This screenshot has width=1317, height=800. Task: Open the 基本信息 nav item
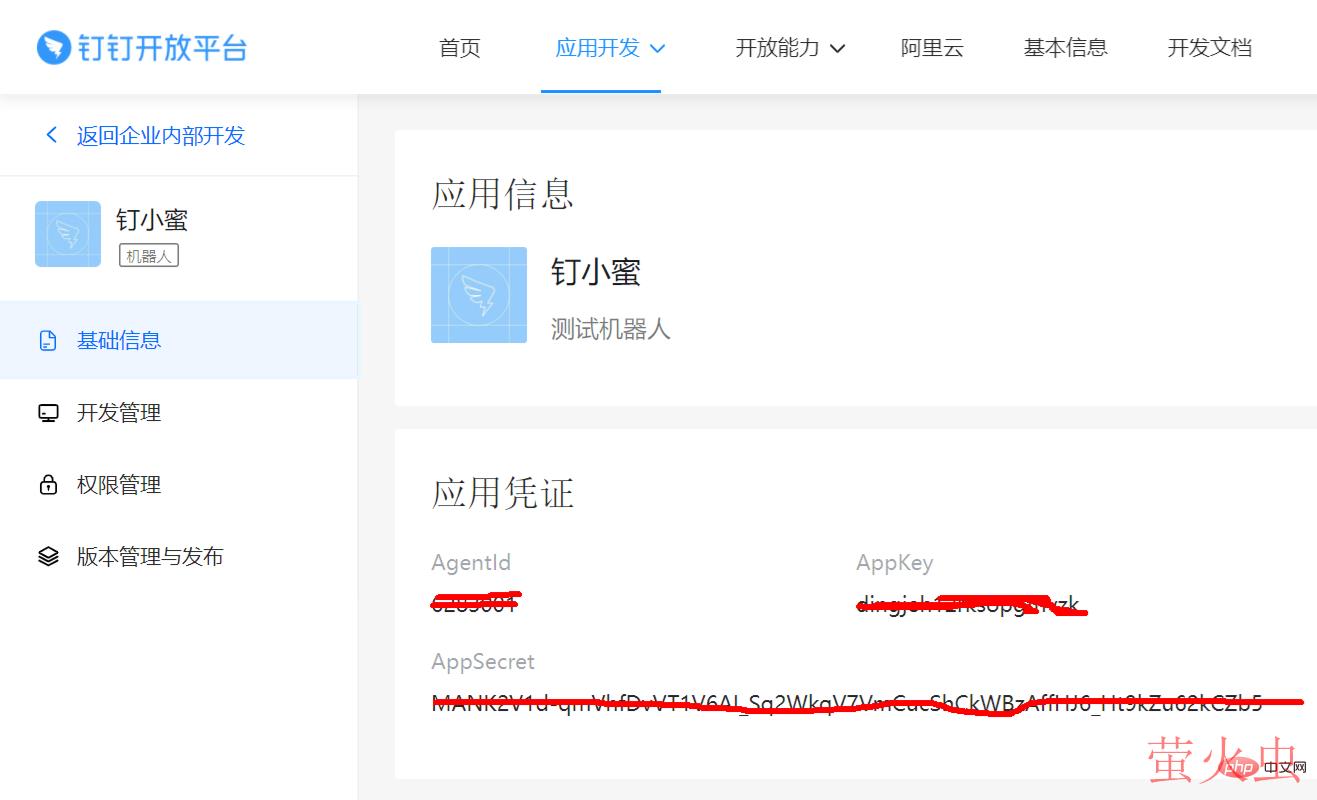click(x=1066, y=47)
